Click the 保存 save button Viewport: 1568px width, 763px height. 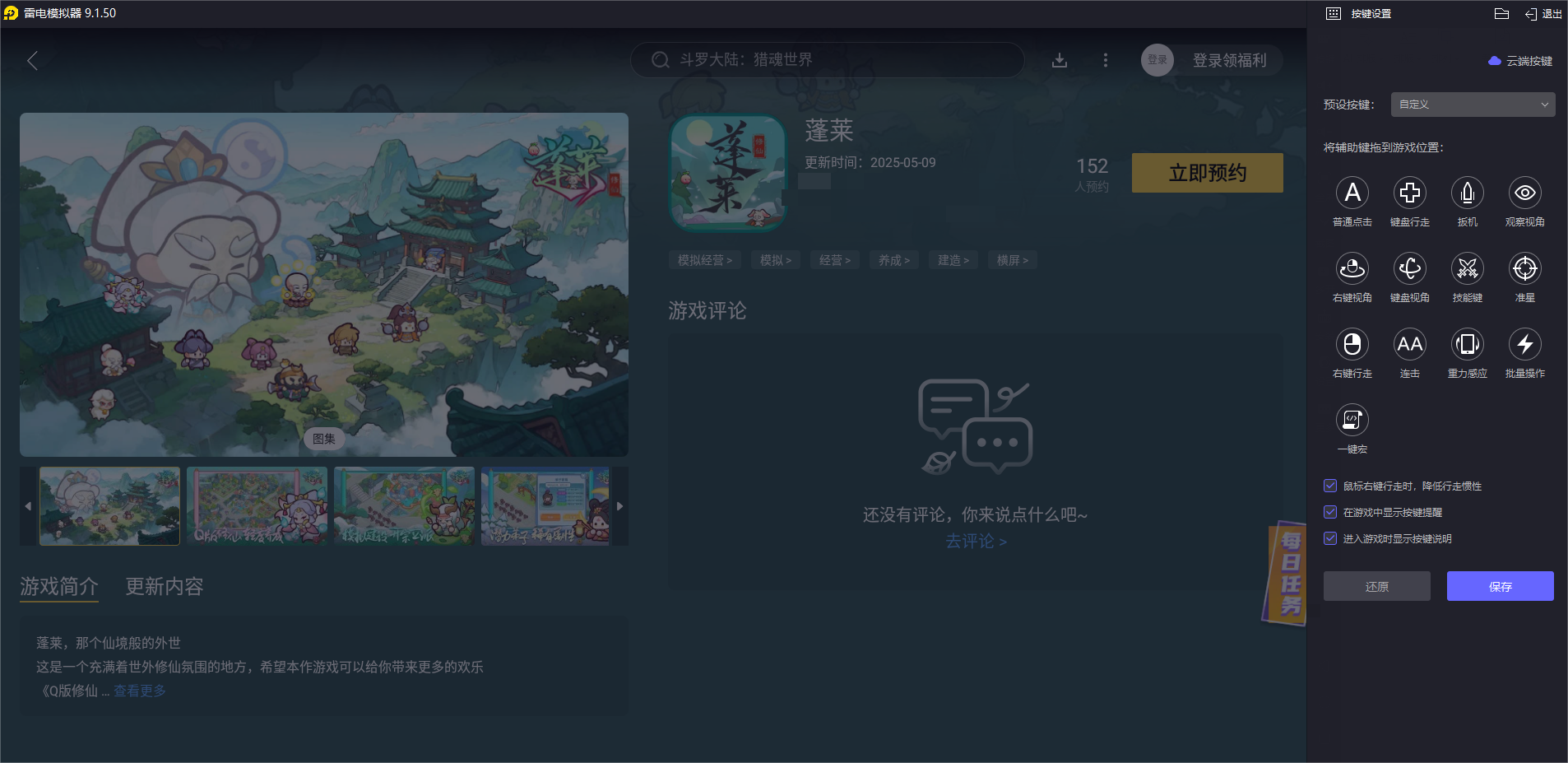pos(1500,586)
